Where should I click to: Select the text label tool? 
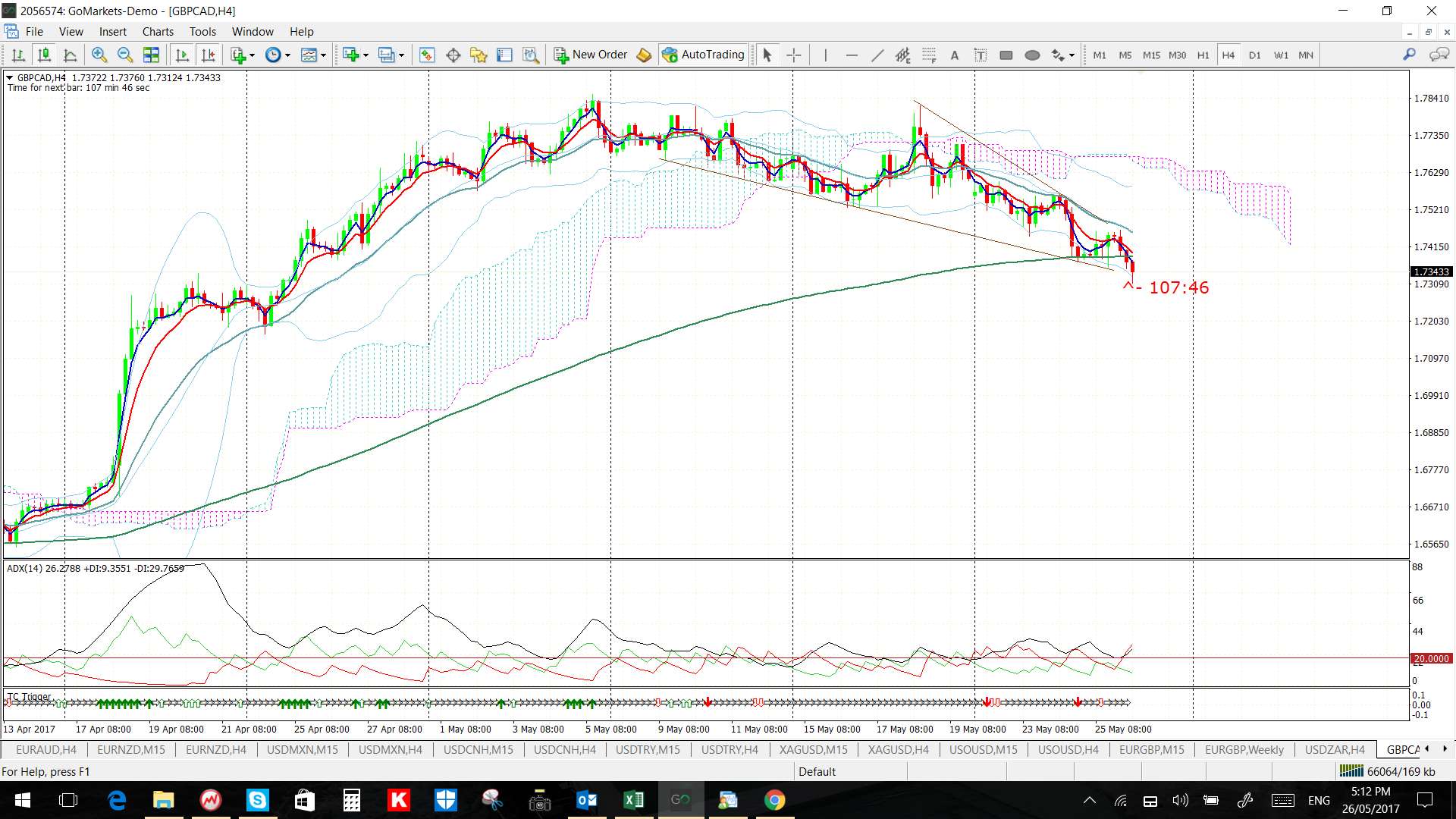980,55
